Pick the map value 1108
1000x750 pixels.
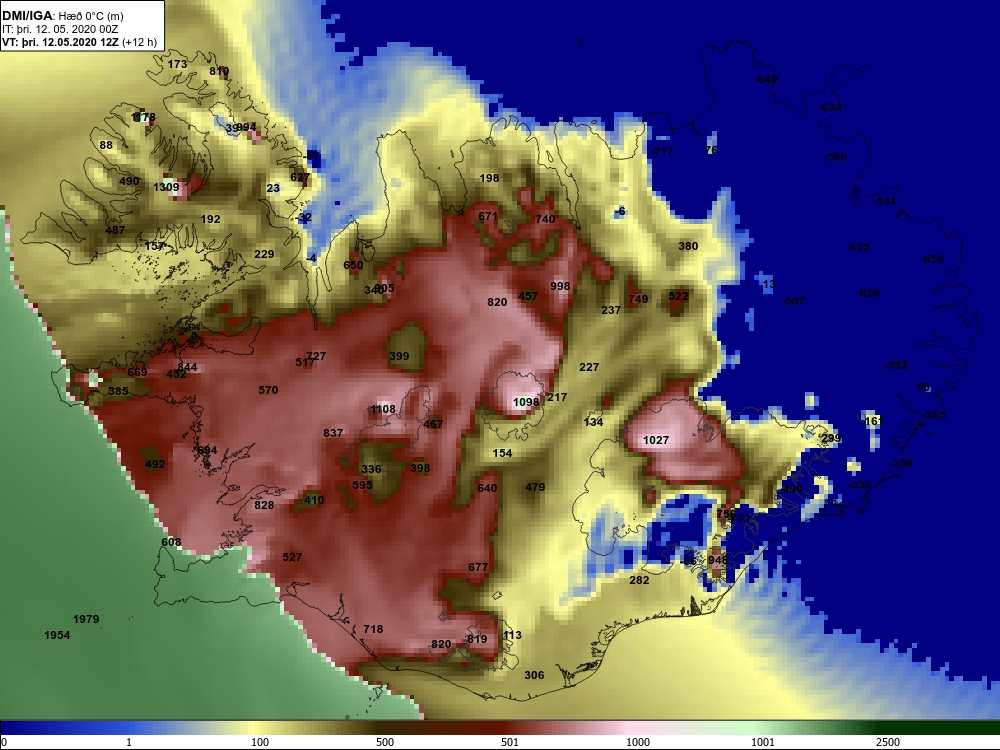coord(383,409)
